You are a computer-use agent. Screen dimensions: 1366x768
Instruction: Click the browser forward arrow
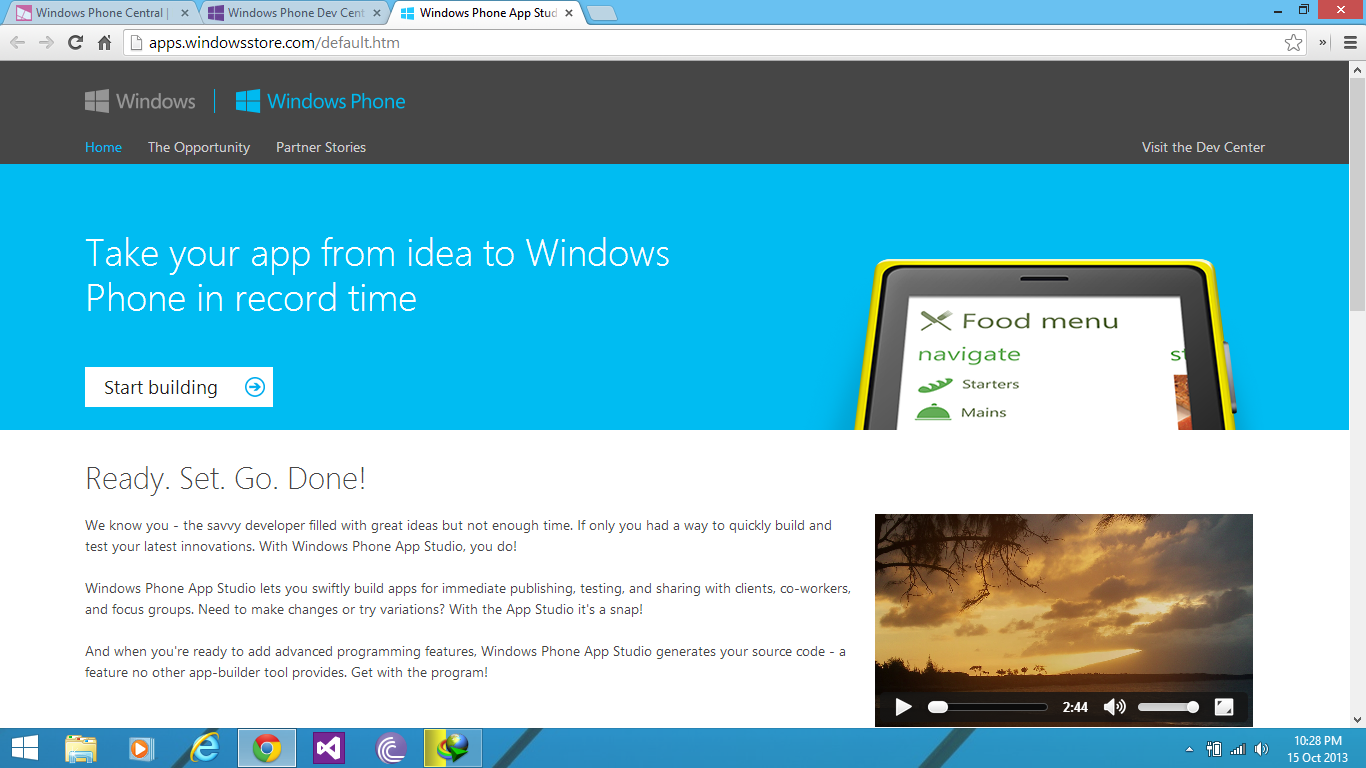point(46,43)
